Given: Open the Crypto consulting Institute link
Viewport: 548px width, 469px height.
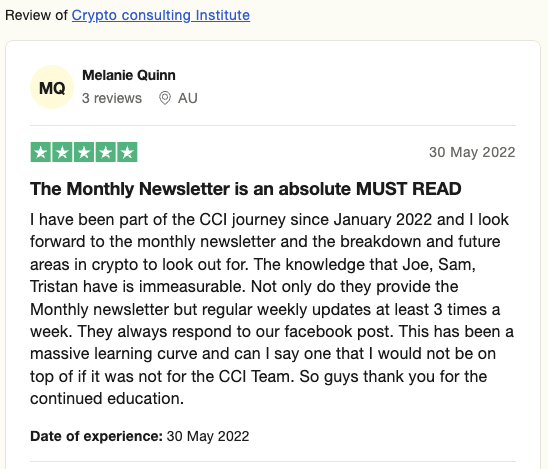Looking at the screenshot, I should (x=161, y=15).
